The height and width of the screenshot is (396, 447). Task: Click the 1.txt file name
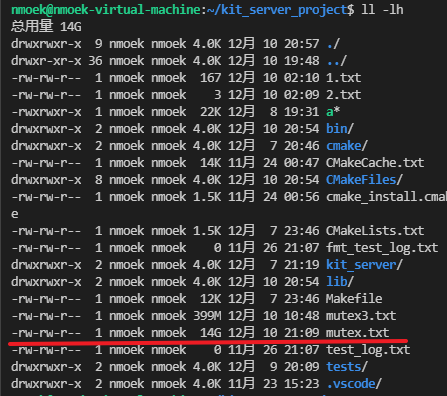click(343, 78)
